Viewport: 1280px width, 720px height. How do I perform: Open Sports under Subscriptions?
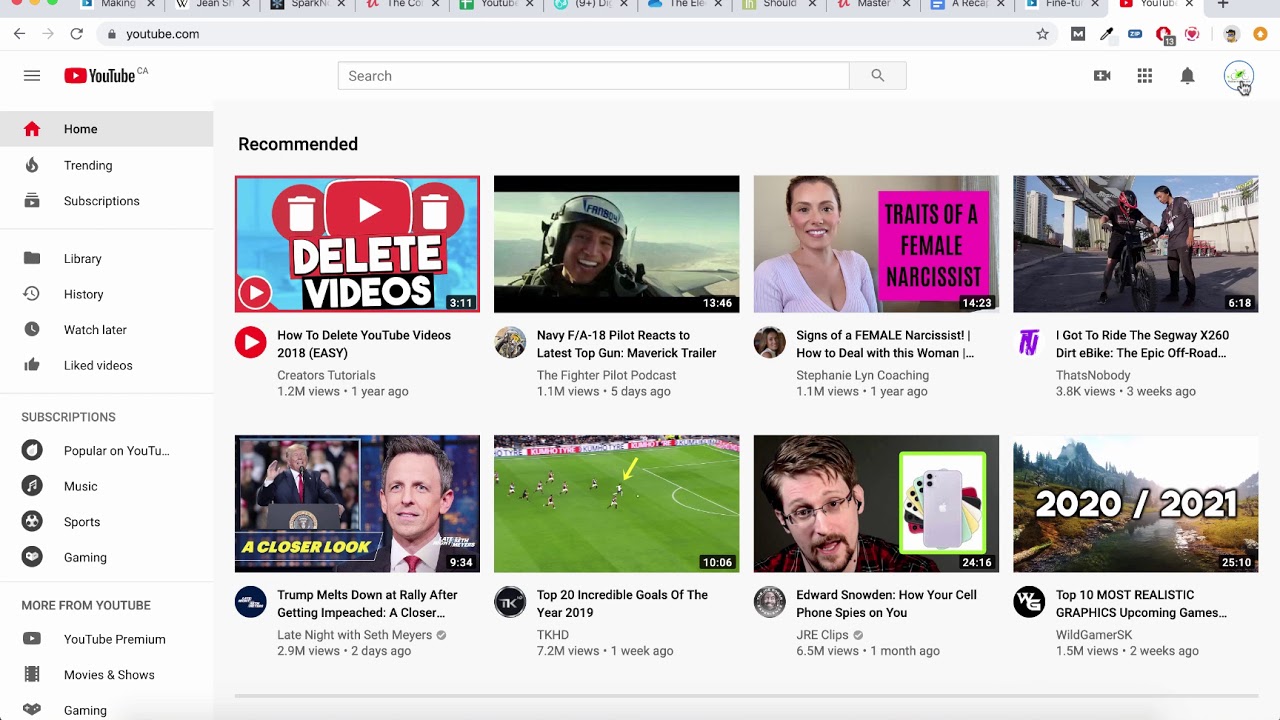point(106,522)
